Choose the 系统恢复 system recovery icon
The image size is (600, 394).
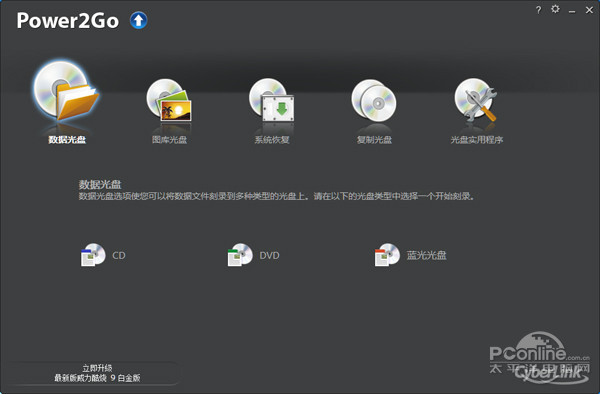point(272,100)
